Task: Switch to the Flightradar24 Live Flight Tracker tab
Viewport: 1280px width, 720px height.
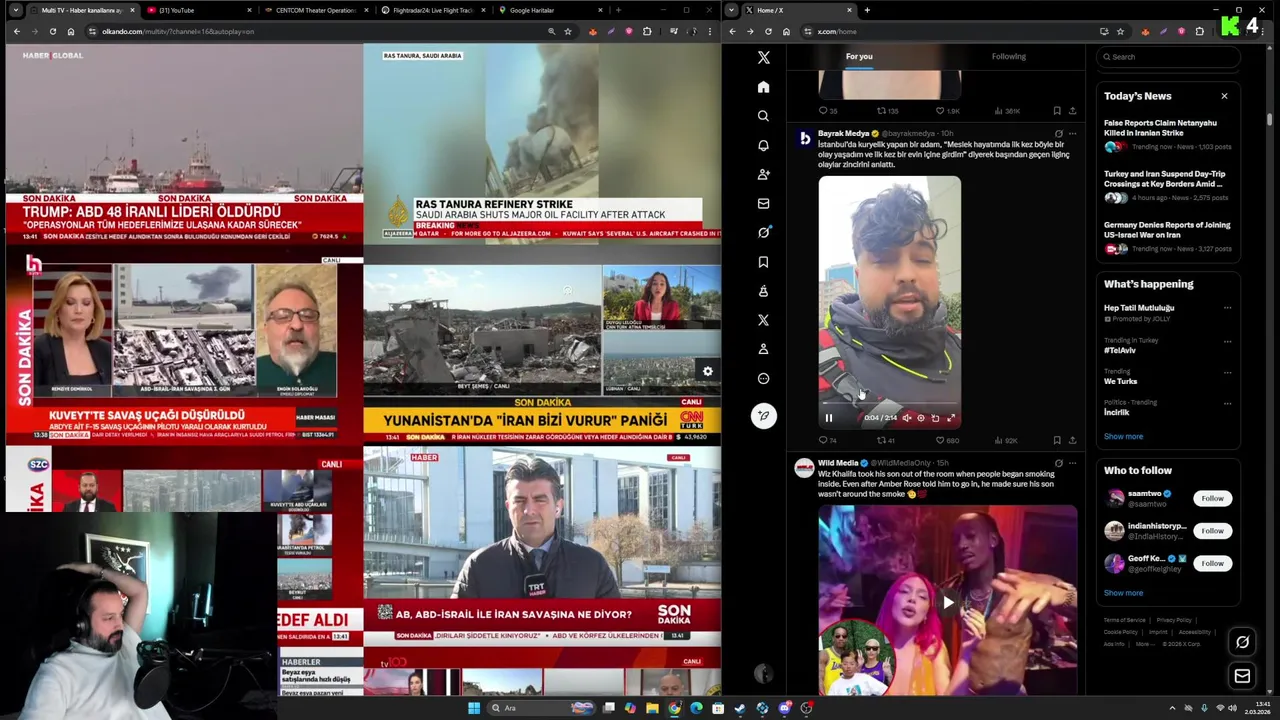Action: point(432,10)
